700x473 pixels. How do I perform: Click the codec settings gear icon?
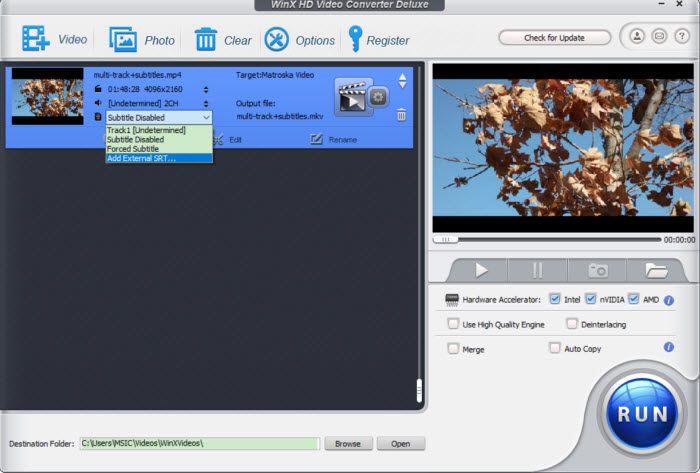378,96
